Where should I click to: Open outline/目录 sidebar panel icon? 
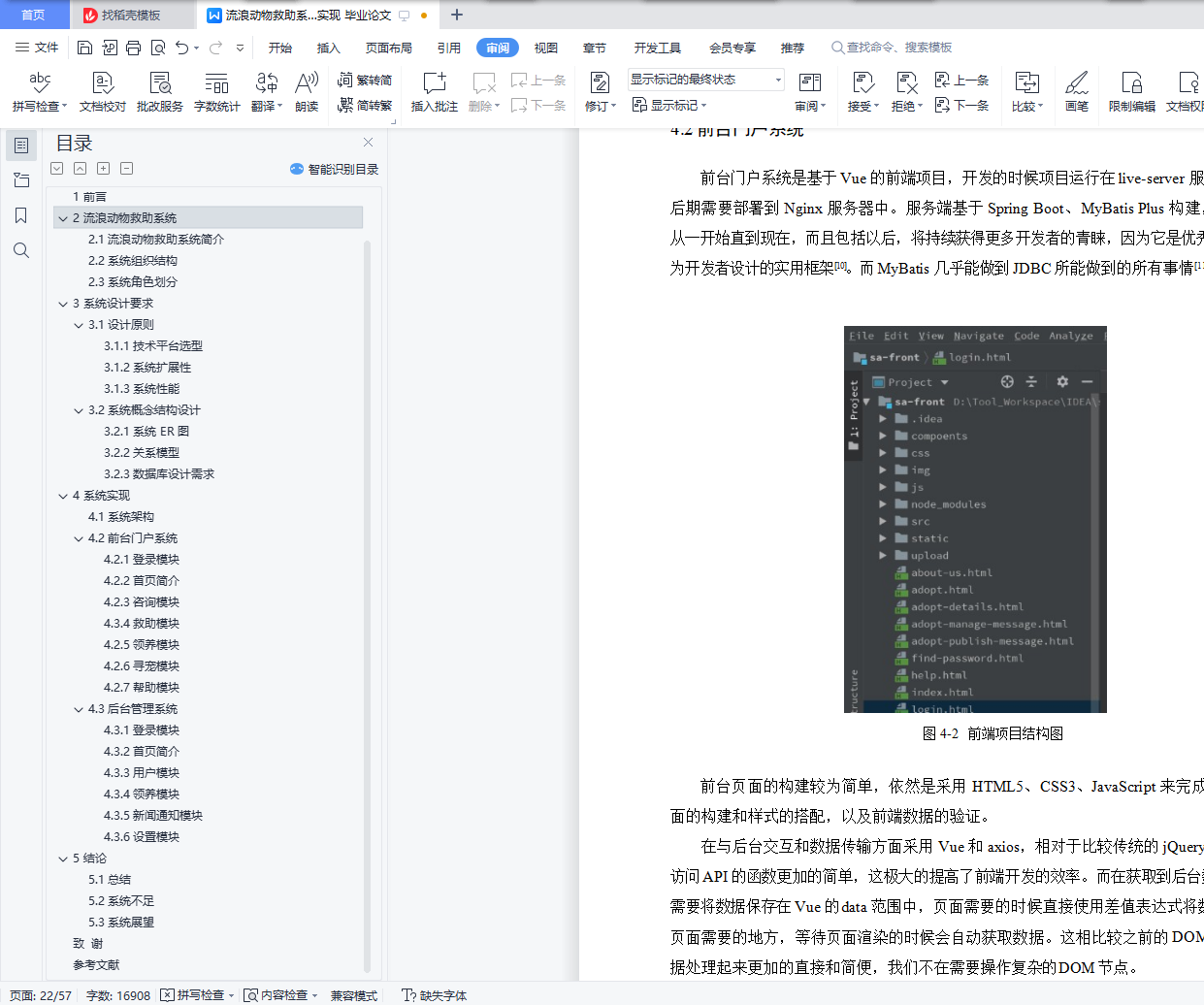tap(21, 146)
